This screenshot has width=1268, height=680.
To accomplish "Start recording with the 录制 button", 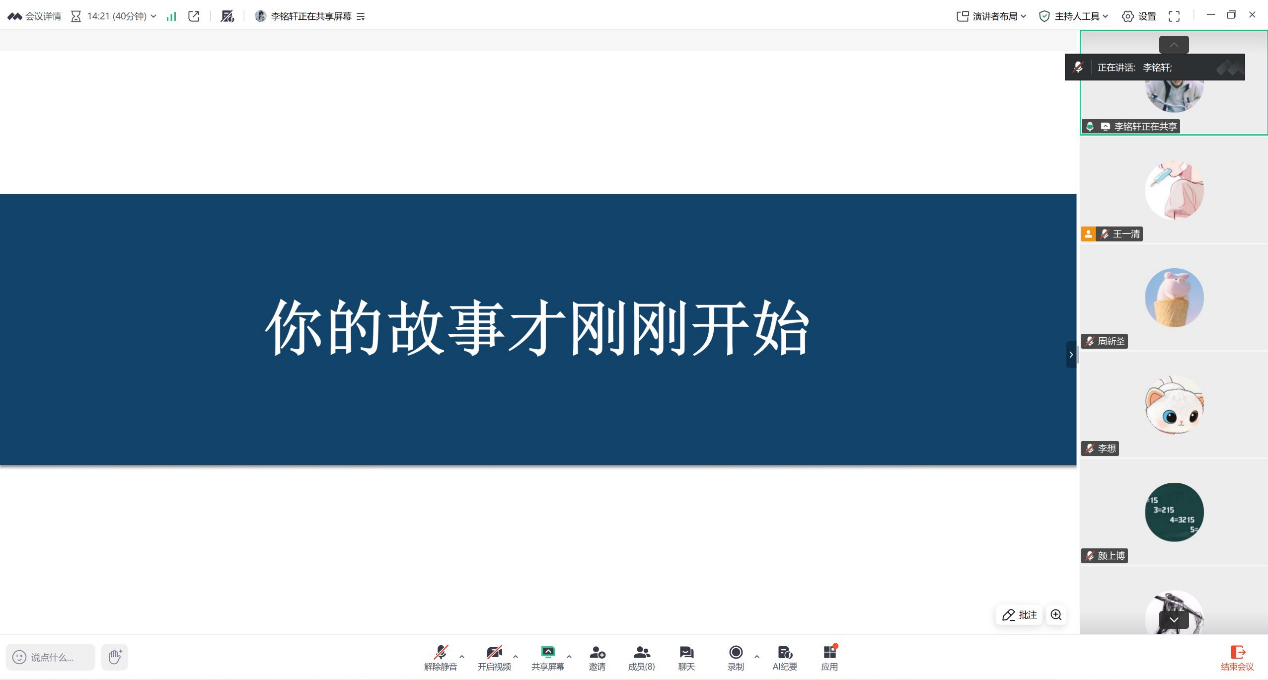I will 735,656.
